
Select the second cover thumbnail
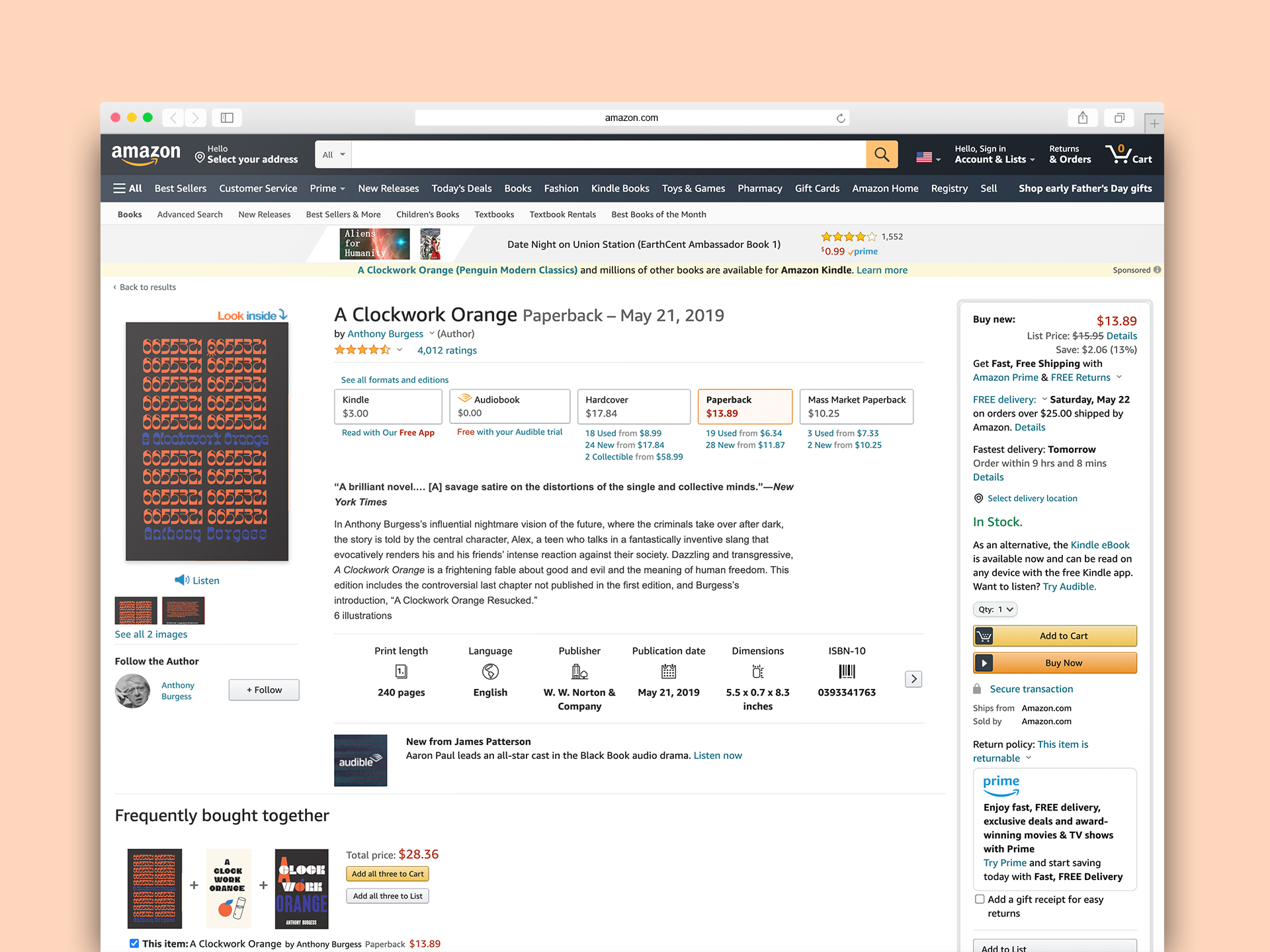(183, 610)
